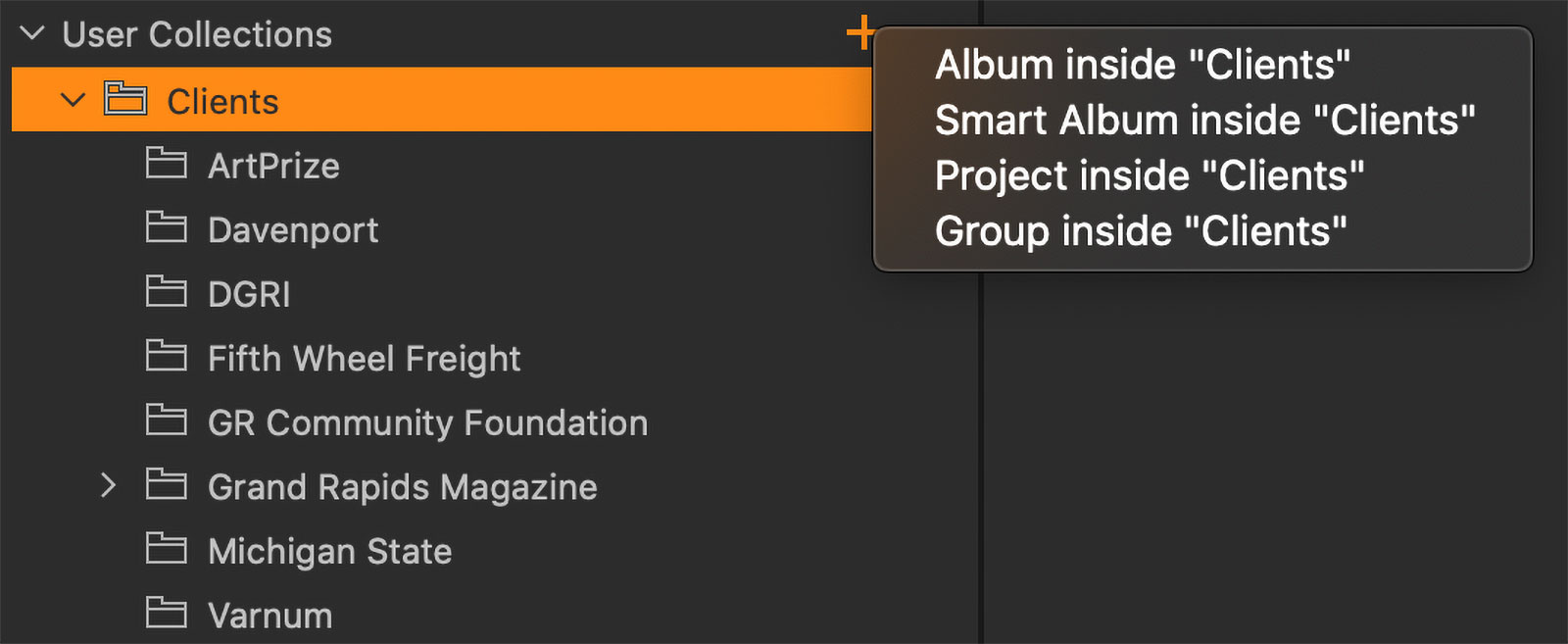Select Group inside "Clients" menu entry
The image size is (1568, 644).
[x=1141, y=232]
